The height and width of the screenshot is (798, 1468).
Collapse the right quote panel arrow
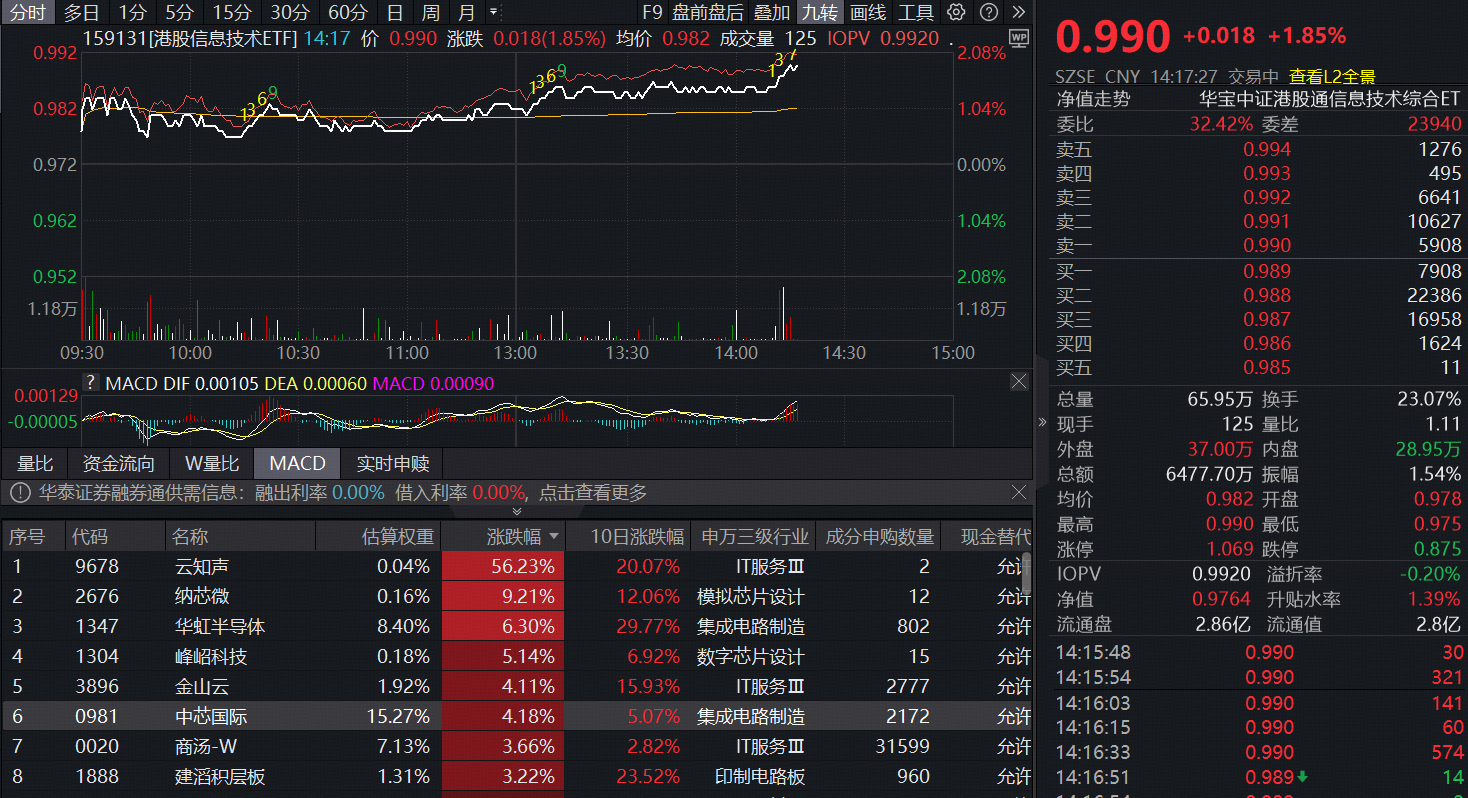click(x=1042, y=422)
